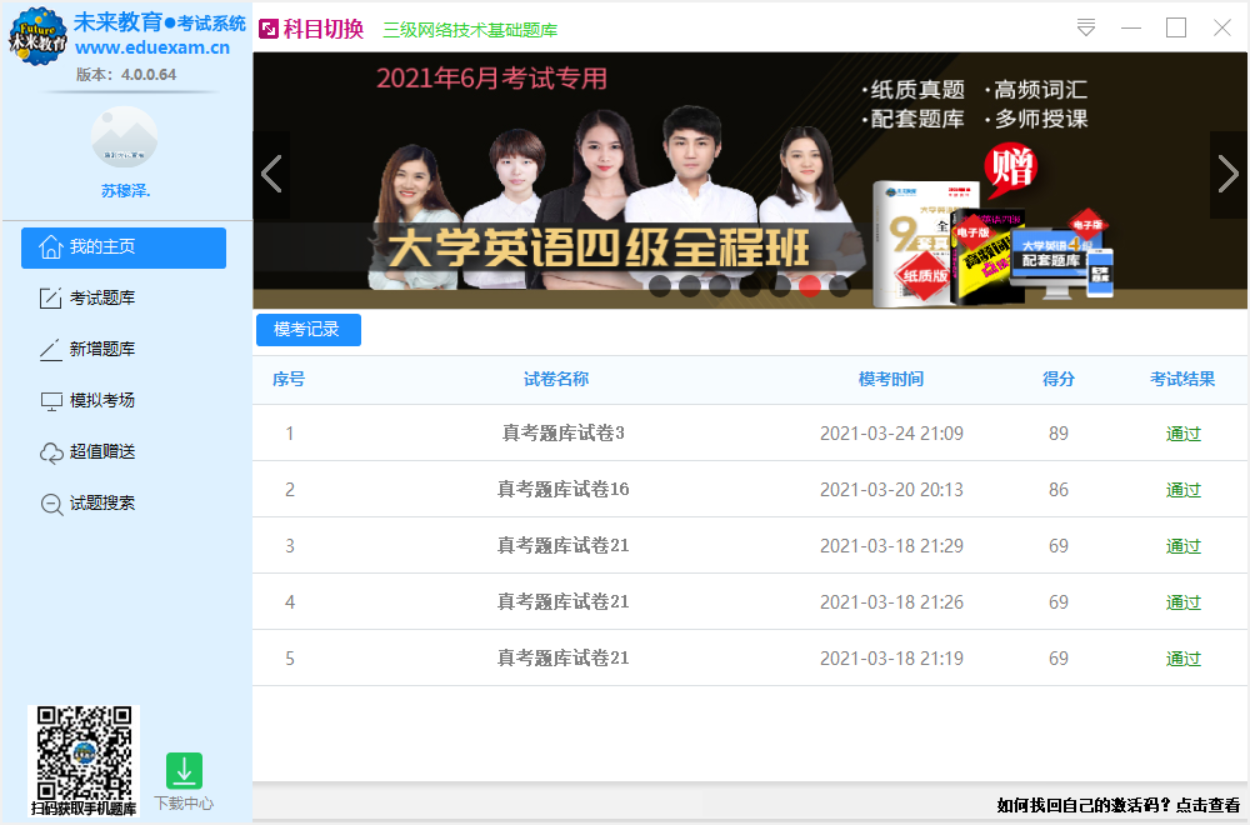1250x825 pixels.
Task: Click the pencil icon beside 新增题库
Action: click(x=51, y=349)
